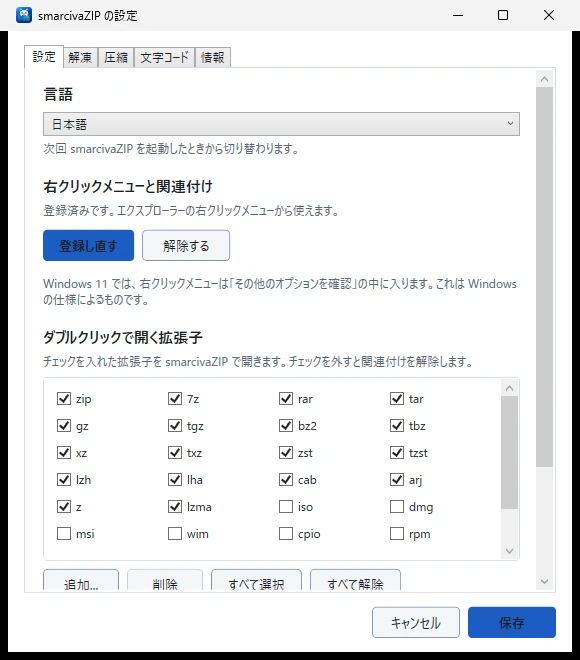Click the ダブルクリックで開く拡張子 heading
This screenshot has width=580, height=660.
pyautogui.click(x=123, y=338)
